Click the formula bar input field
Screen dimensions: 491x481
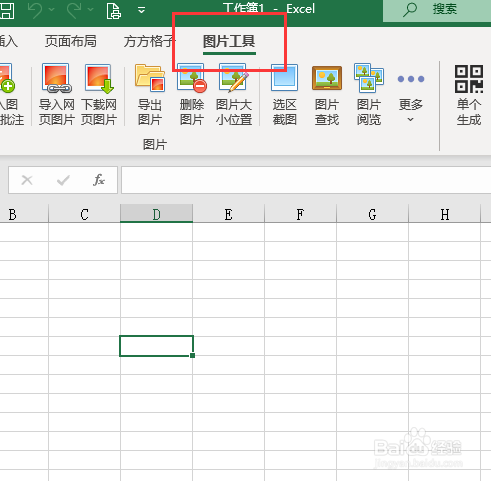click(306, 180)
